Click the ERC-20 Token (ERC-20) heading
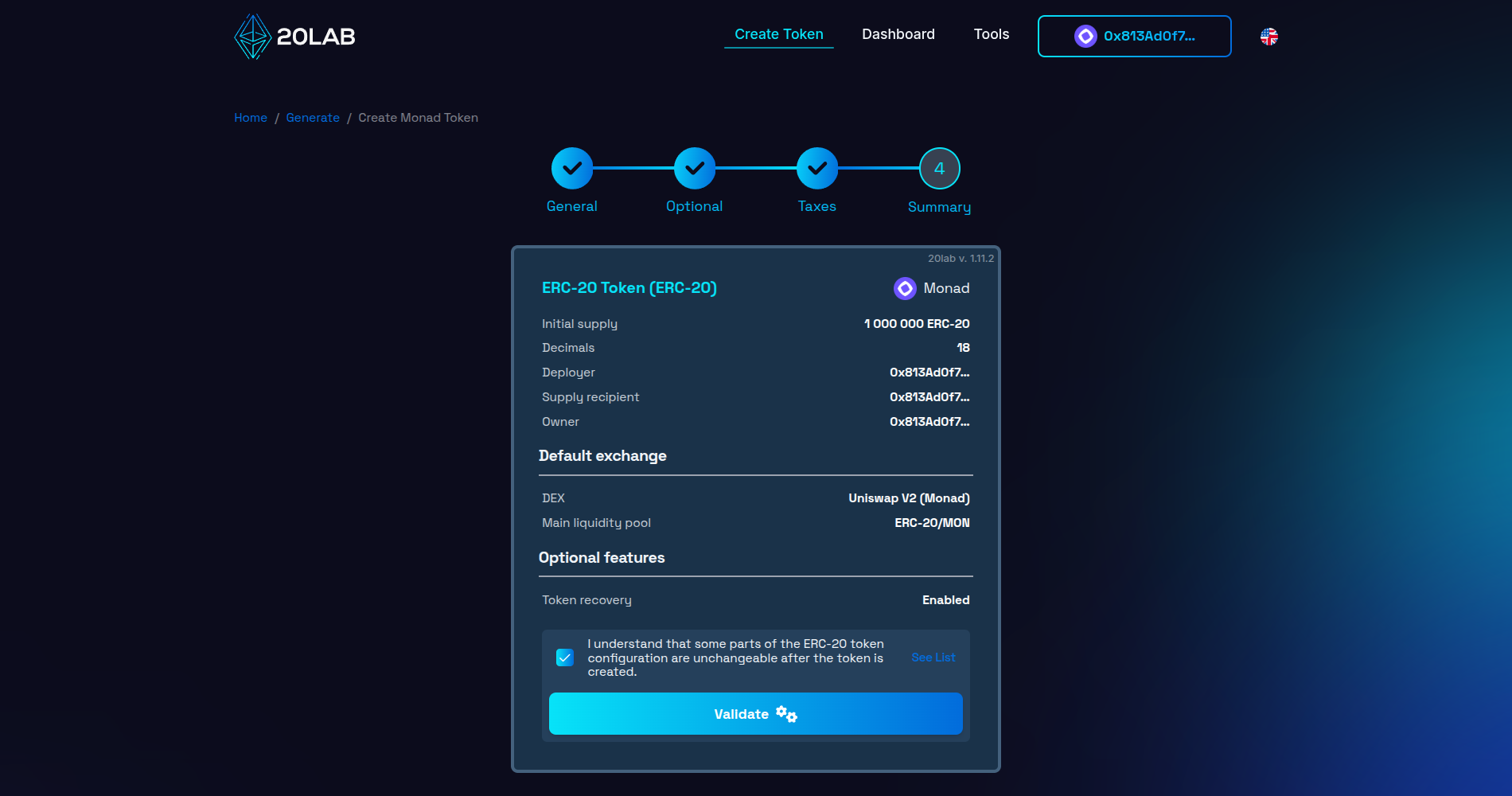1512x796 pixels. coord(629,288)
